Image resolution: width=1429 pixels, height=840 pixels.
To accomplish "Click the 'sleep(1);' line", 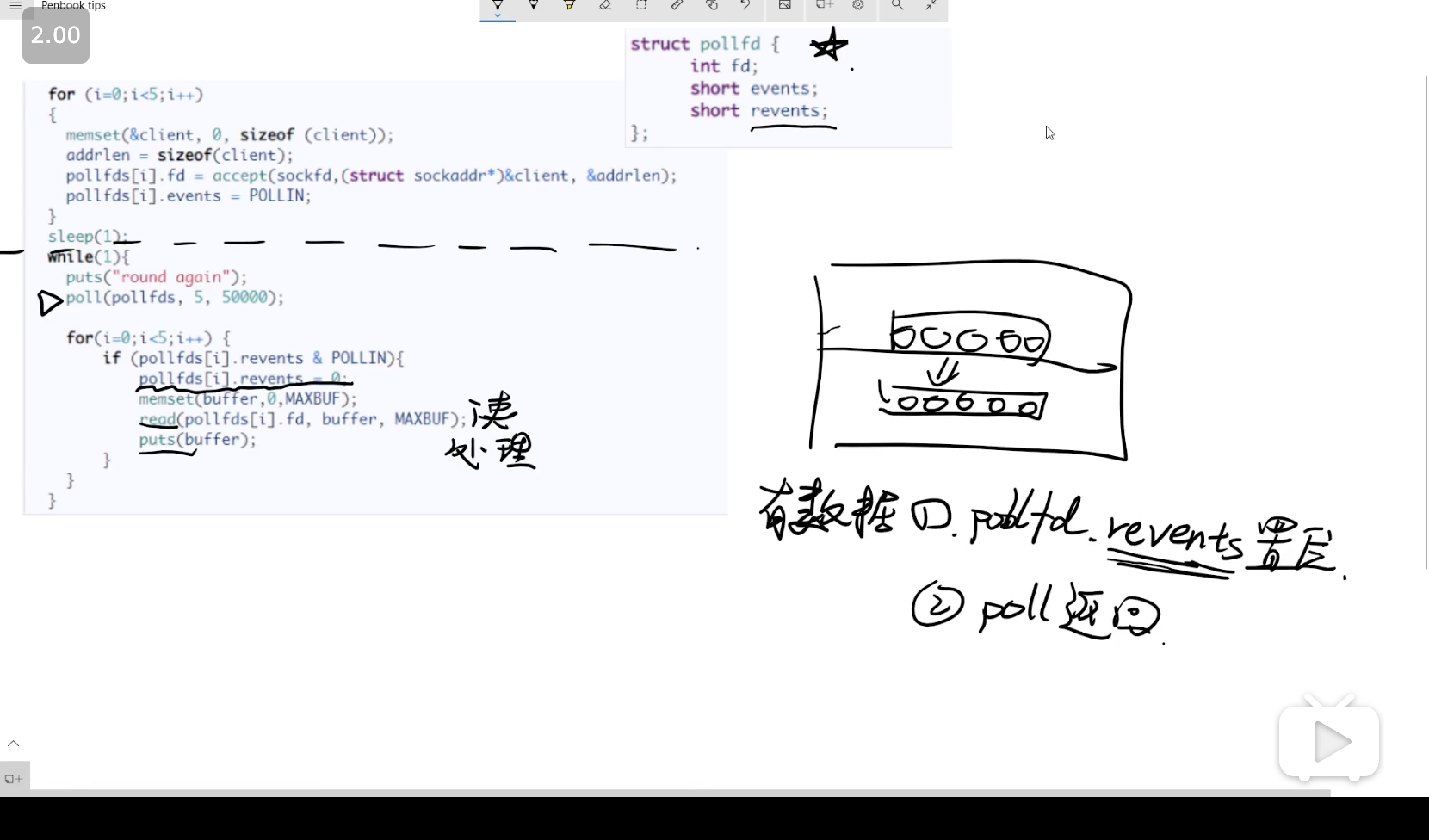I will 88,237.
